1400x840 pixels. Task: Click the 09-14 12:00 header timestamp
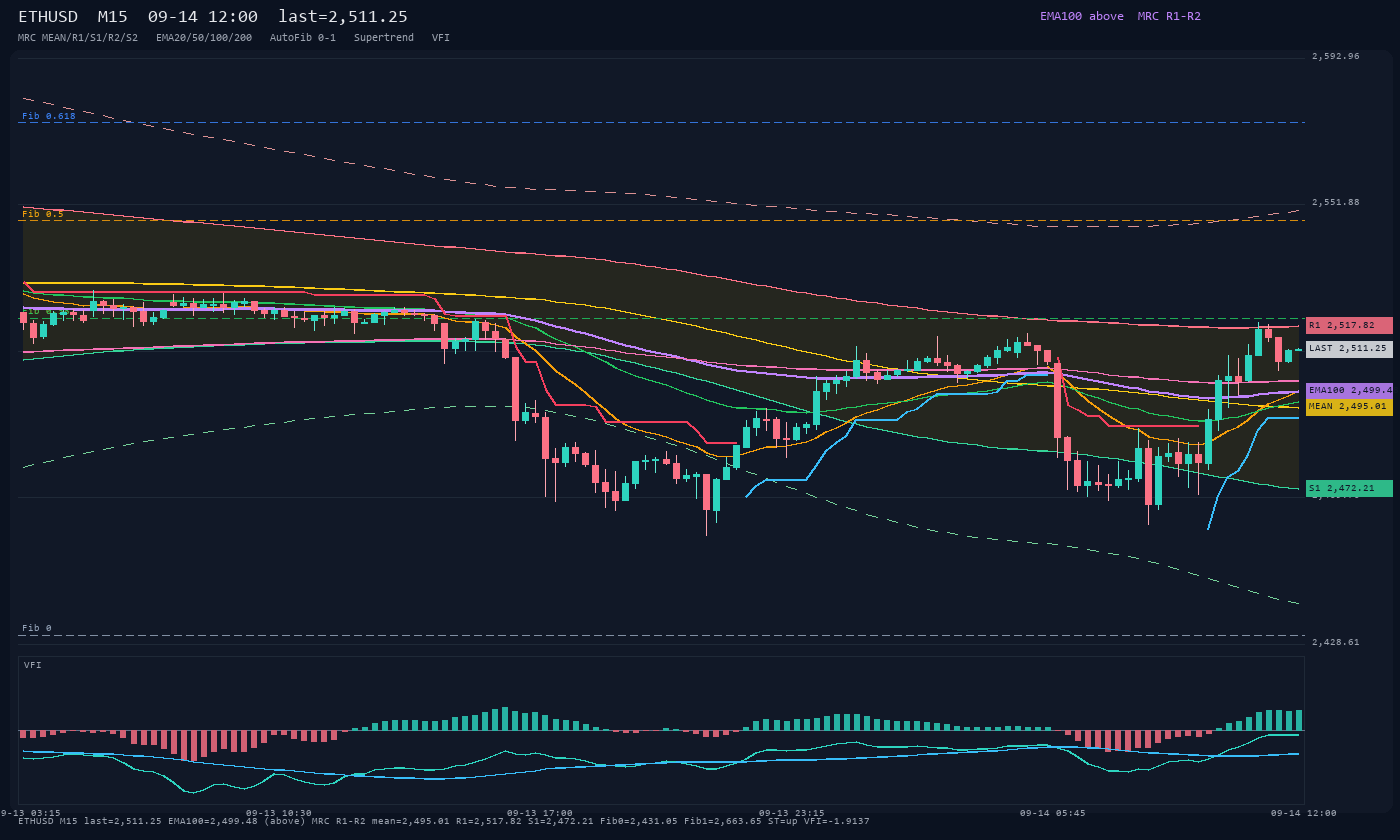[202, 17]
